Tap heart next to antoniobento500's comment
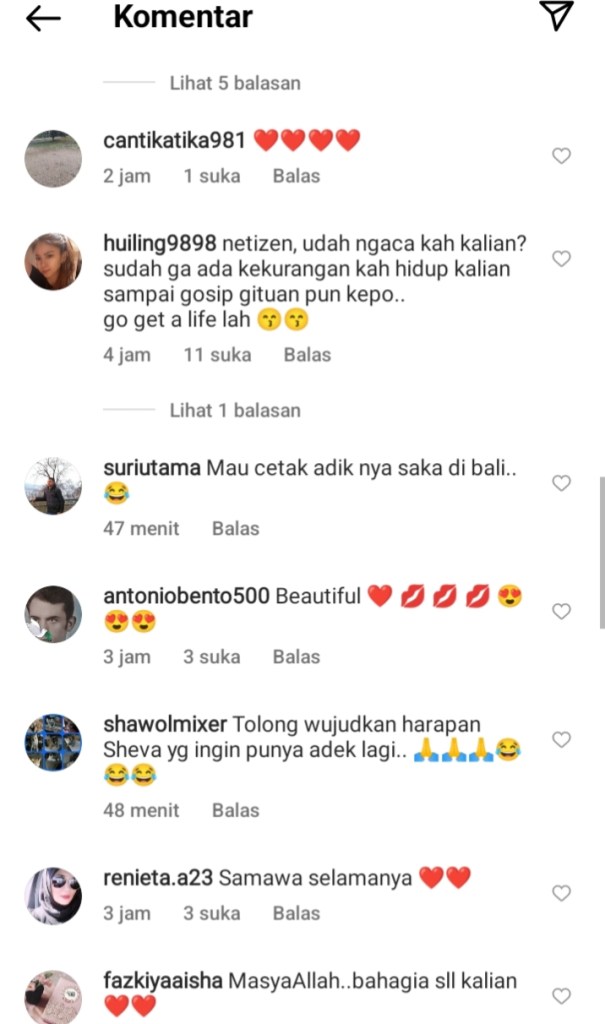605x1024 pixels. click(561, 611)
